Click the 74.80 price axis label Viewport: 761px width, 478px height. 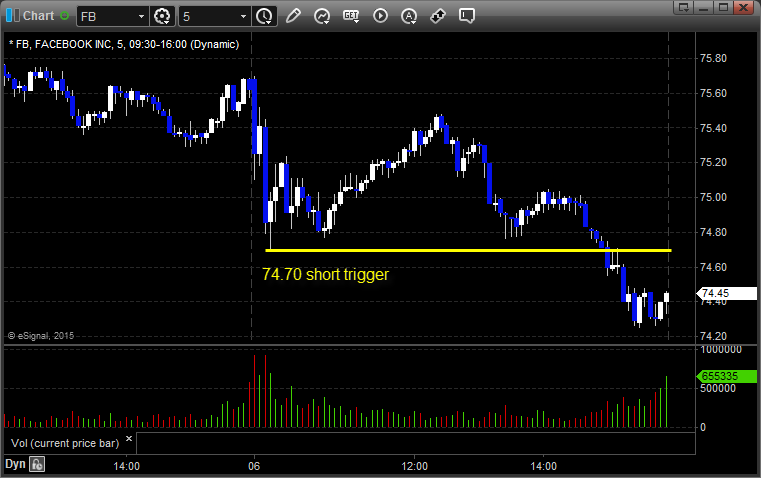tap(713, 232)
